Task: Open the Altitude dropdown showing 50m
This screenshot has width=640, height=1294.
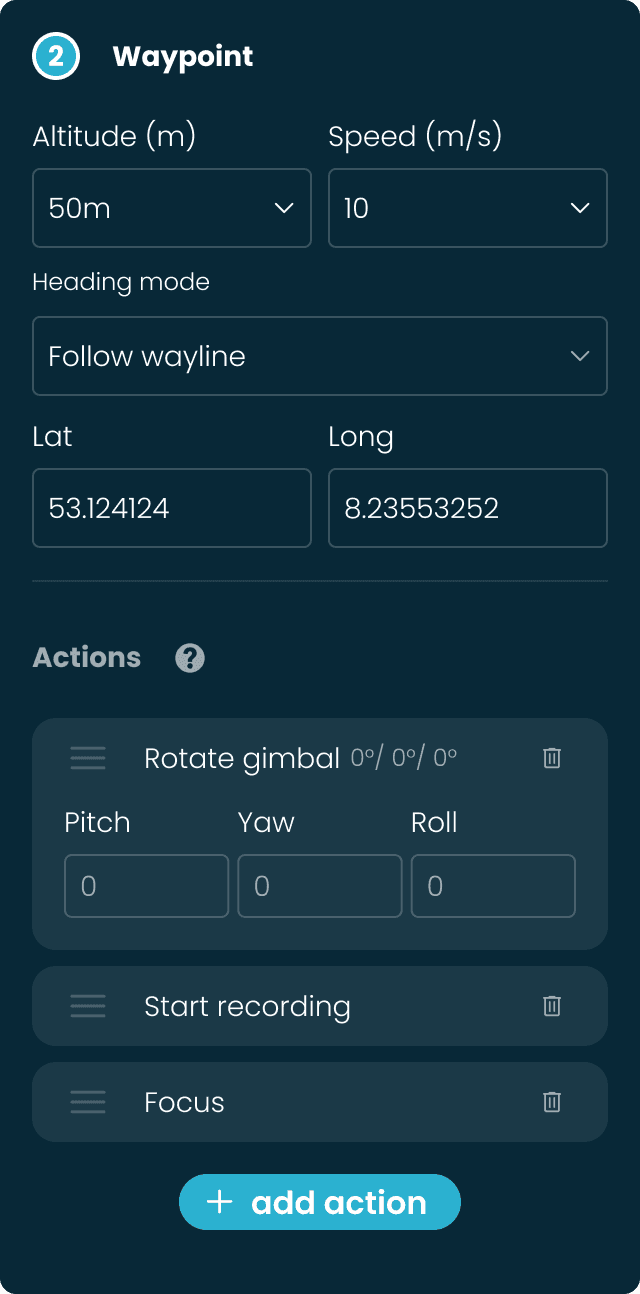Action: click(171, 208)
